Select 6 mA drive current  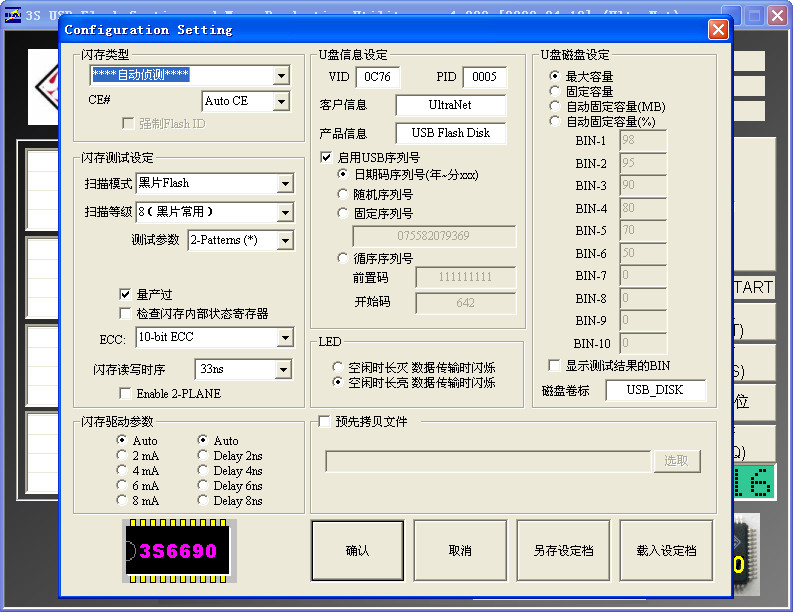121,485
